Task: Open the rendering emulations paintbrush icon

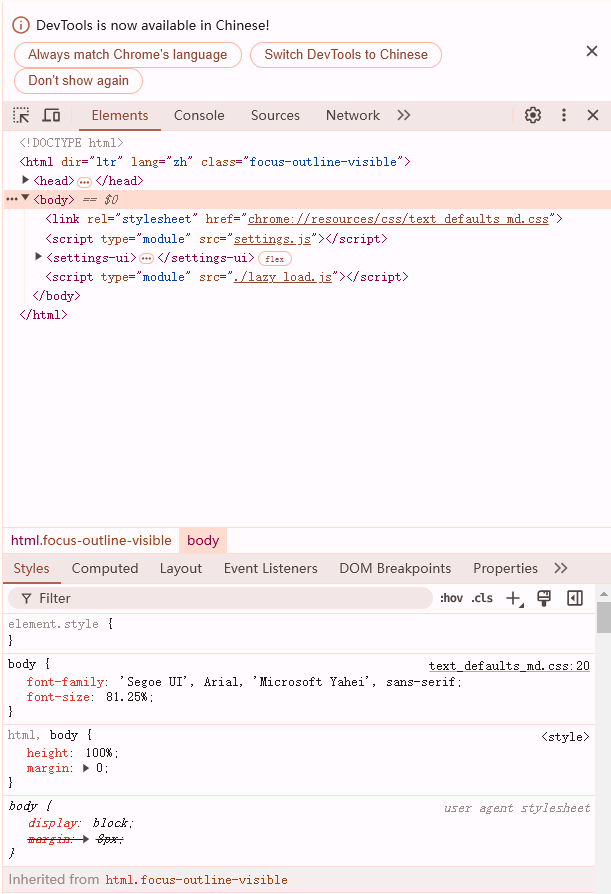Action: coord(544,598)
